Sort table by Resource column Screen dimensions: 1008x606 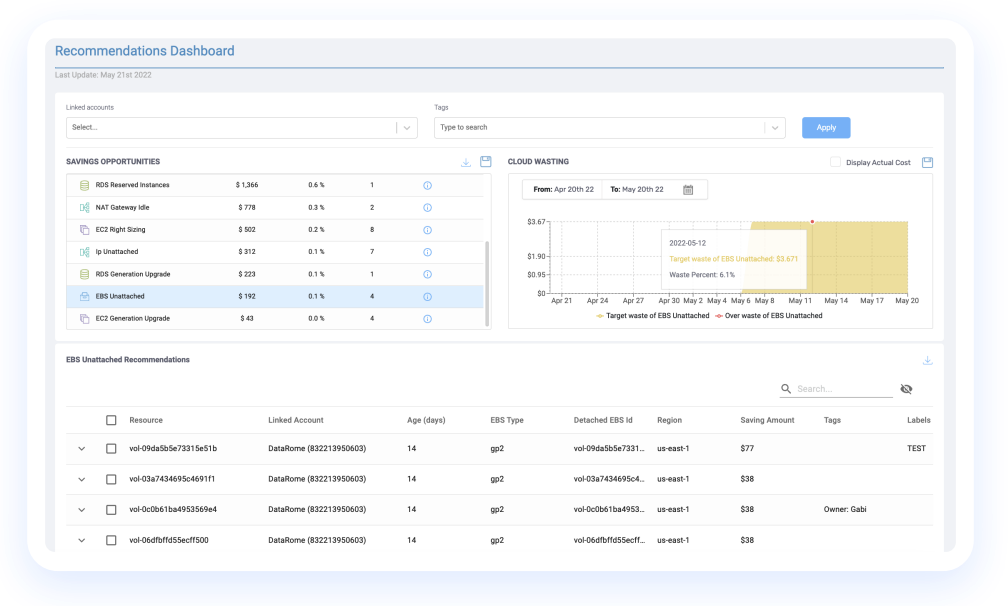146,420
